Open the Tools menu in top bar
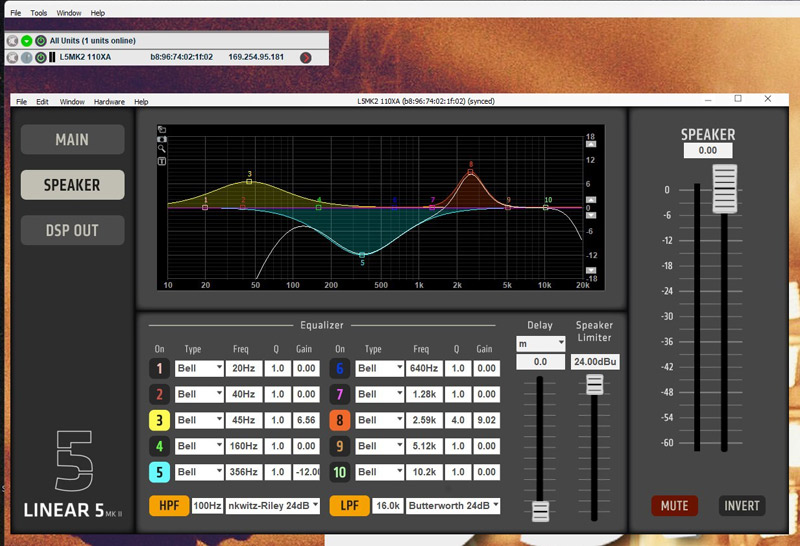 (39, 13)
